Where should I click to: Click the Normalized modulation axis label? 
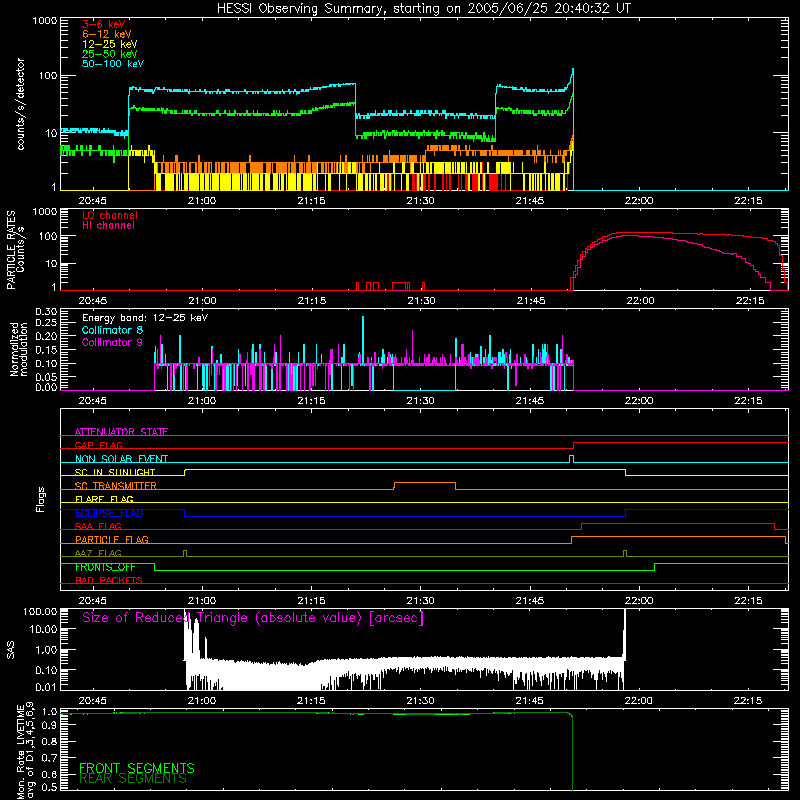19,349
